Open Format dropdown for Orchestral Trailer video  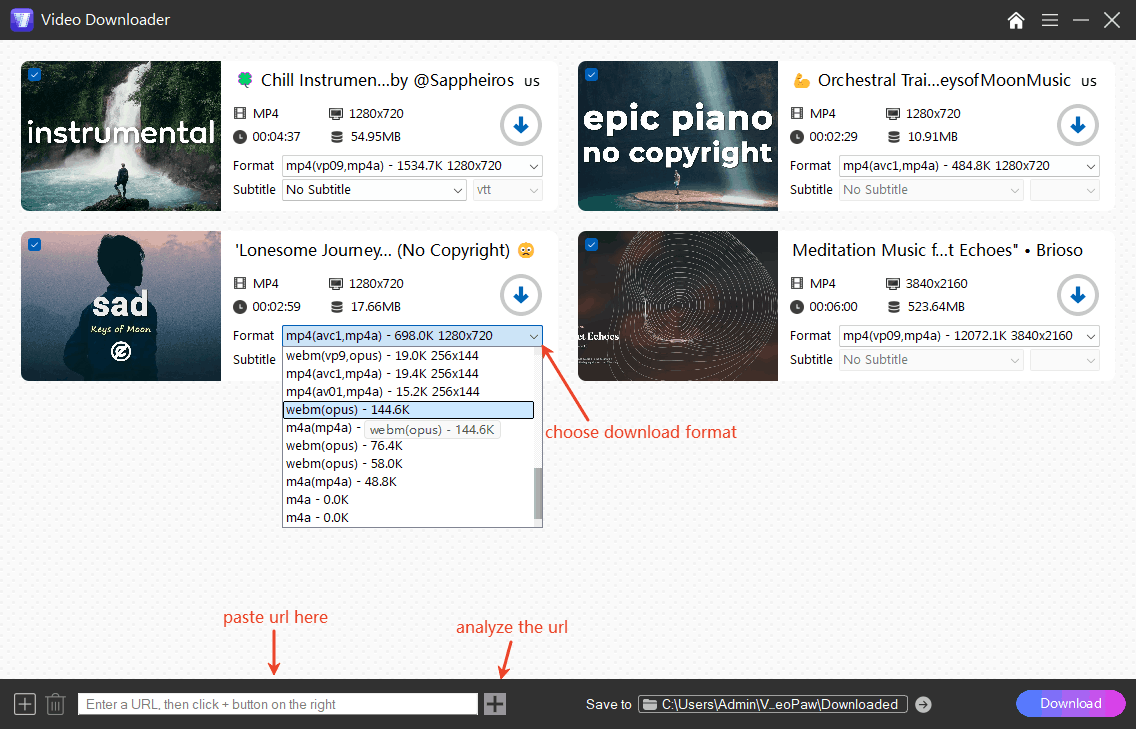pos(969,166)
